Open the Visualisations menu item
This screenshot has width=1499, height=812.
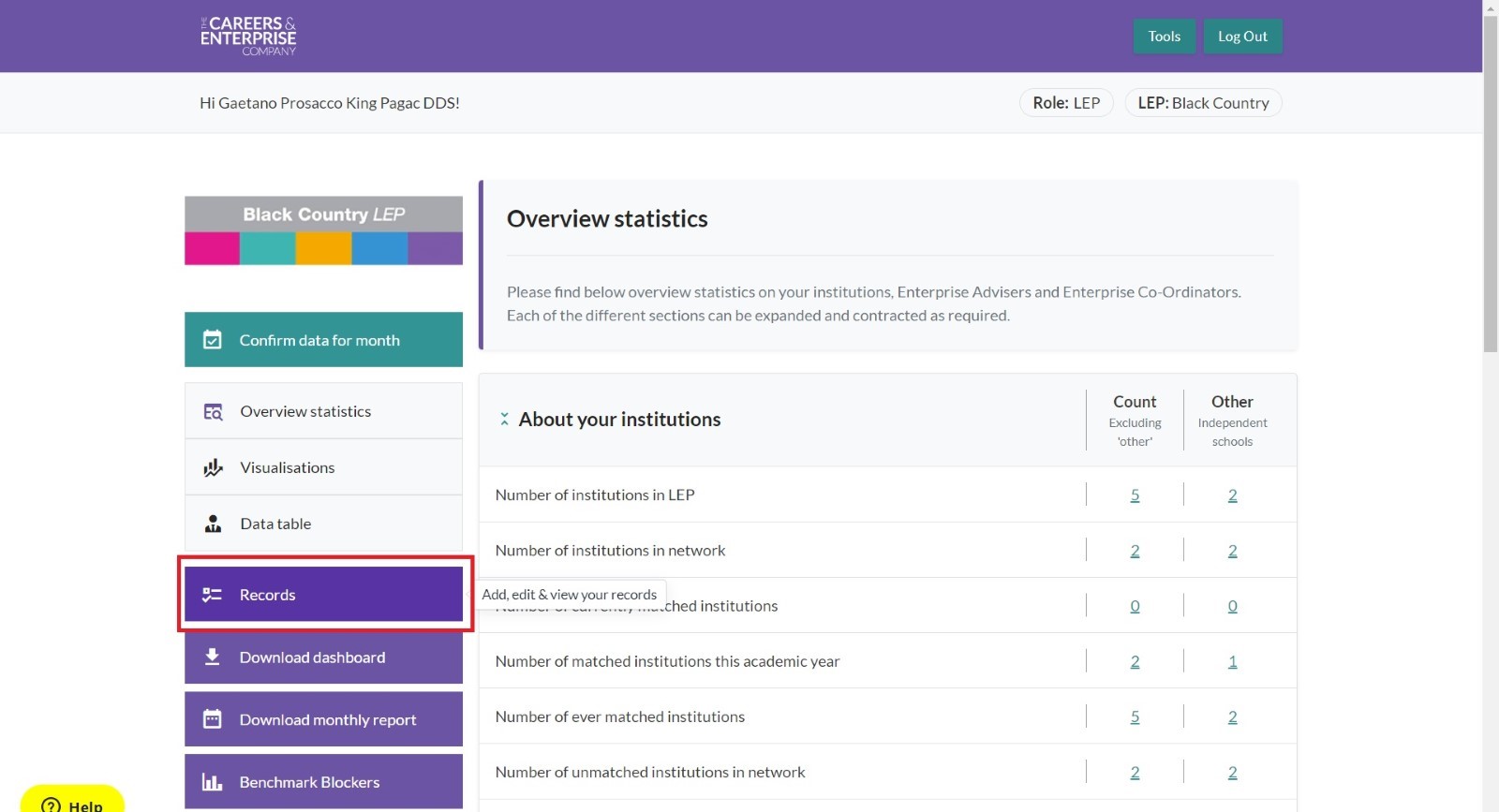coord(287,467)
